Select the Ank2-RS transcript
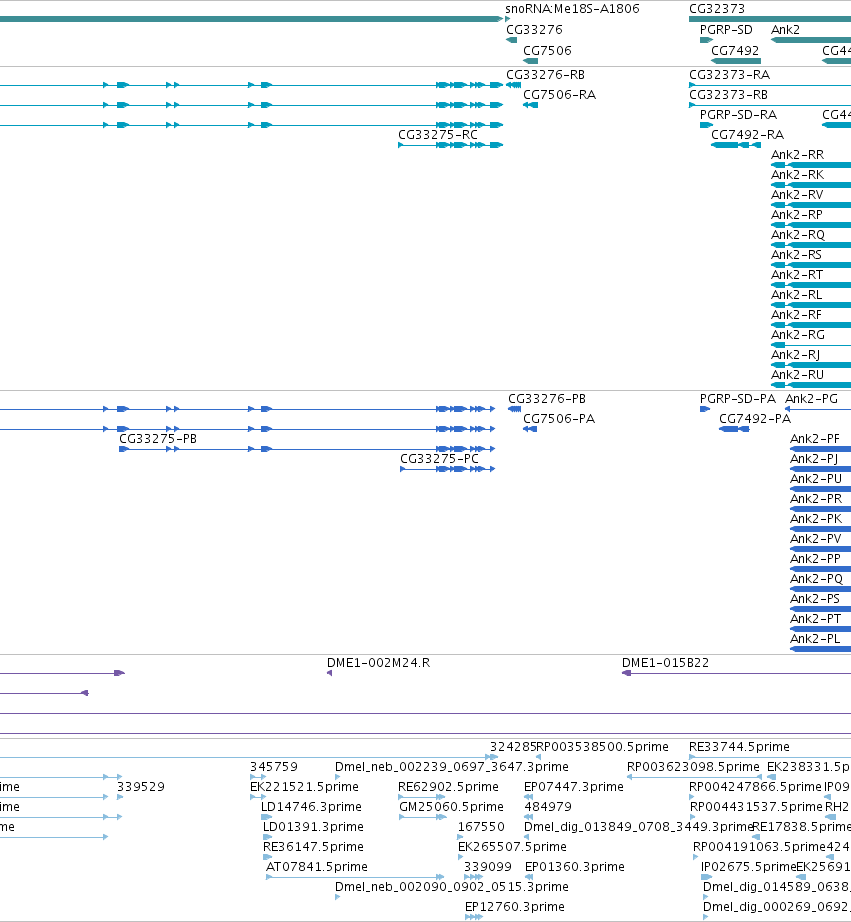 (811, 265)
